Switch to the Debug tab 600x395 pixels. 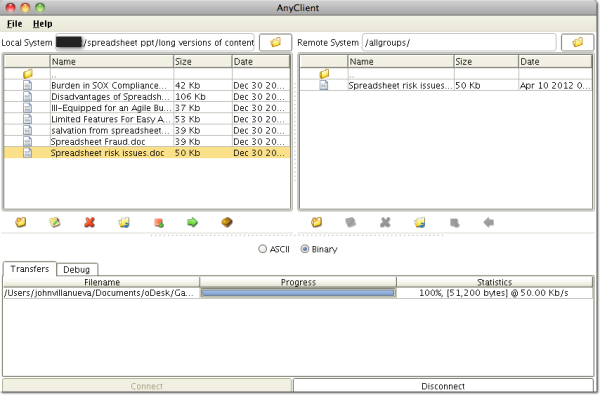(x=77, y=269)
